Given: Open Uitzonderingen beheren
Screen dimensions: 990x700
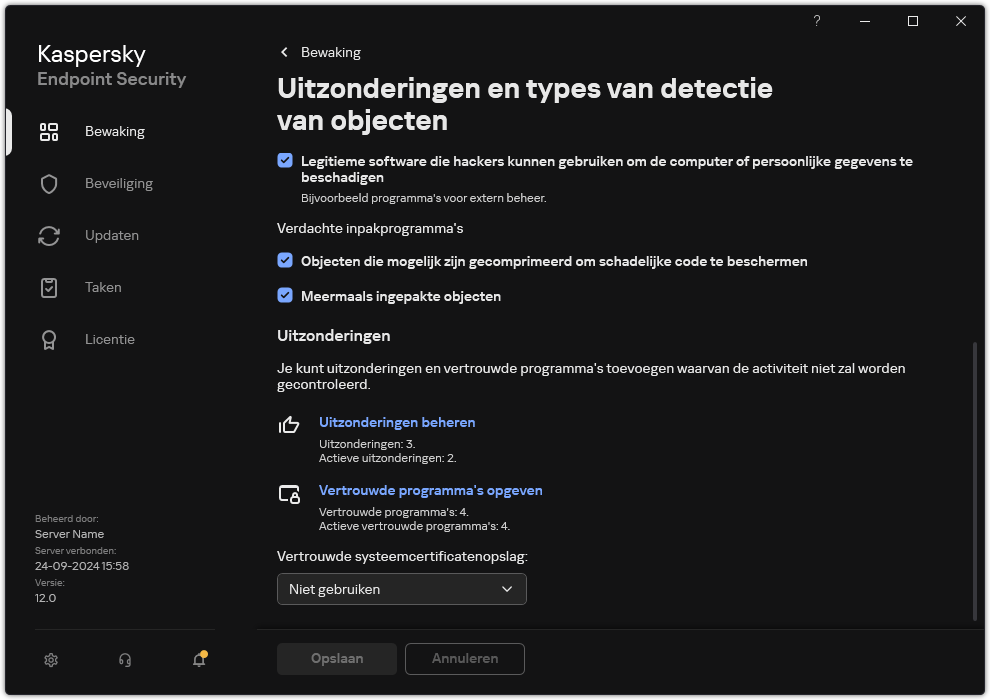Looking at the screenshot, I should (x=397, y=422).
